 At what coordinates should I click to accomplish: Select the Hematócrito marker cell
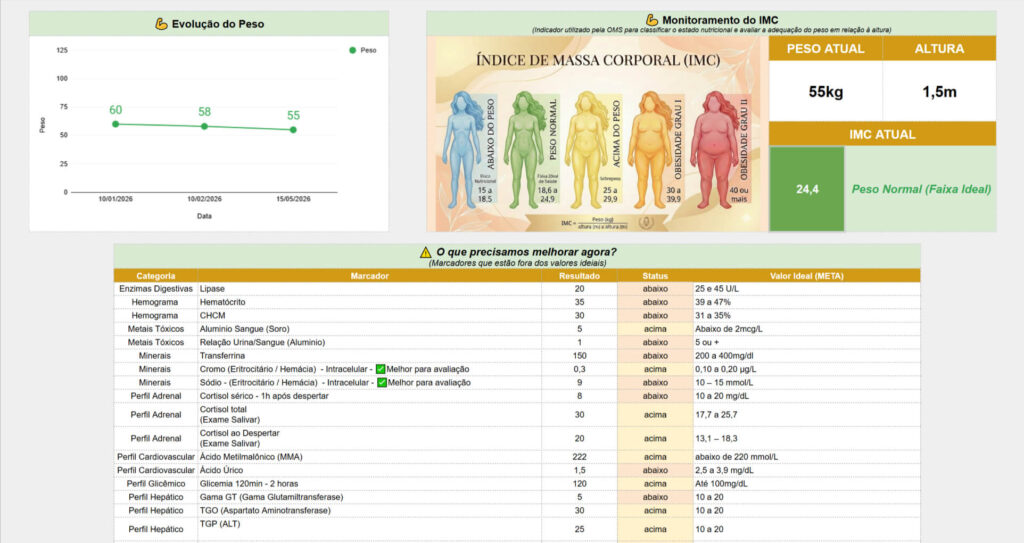(x=370, y=302)
